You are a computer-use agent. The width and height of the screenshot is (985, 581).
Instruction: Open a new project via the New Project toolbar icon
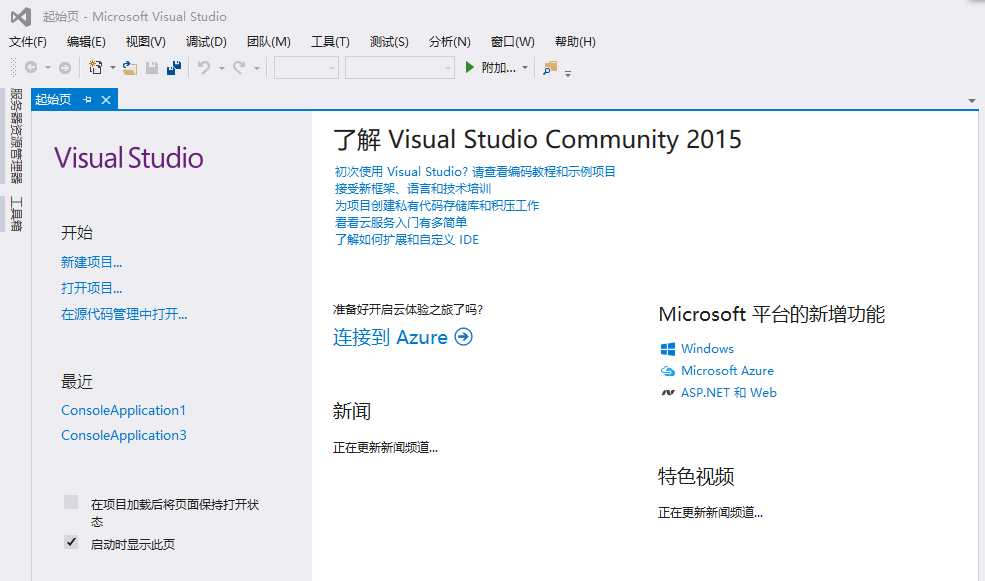(x=96, y=67)
